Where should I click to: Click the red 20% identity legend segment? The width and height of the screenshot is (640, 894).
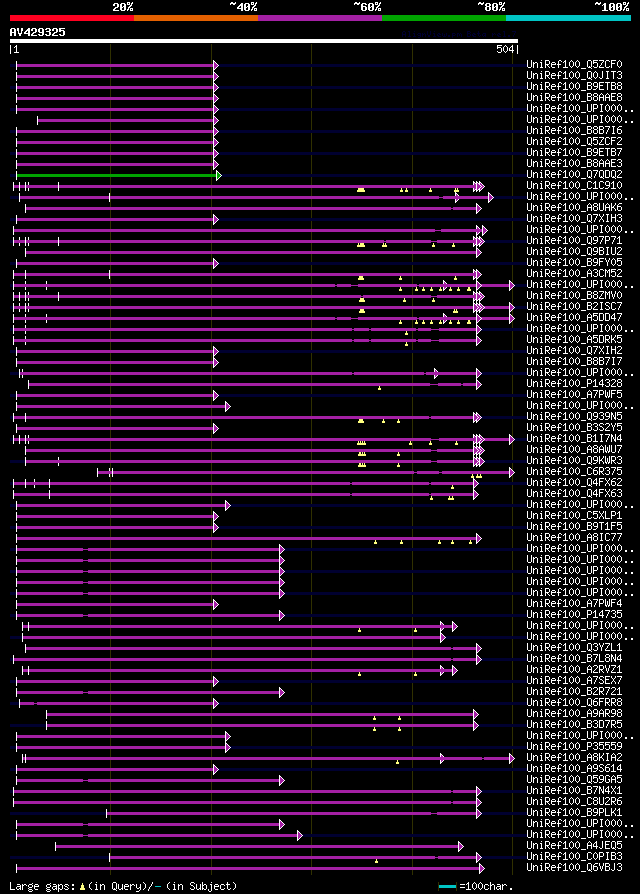[x=72, y=18]
